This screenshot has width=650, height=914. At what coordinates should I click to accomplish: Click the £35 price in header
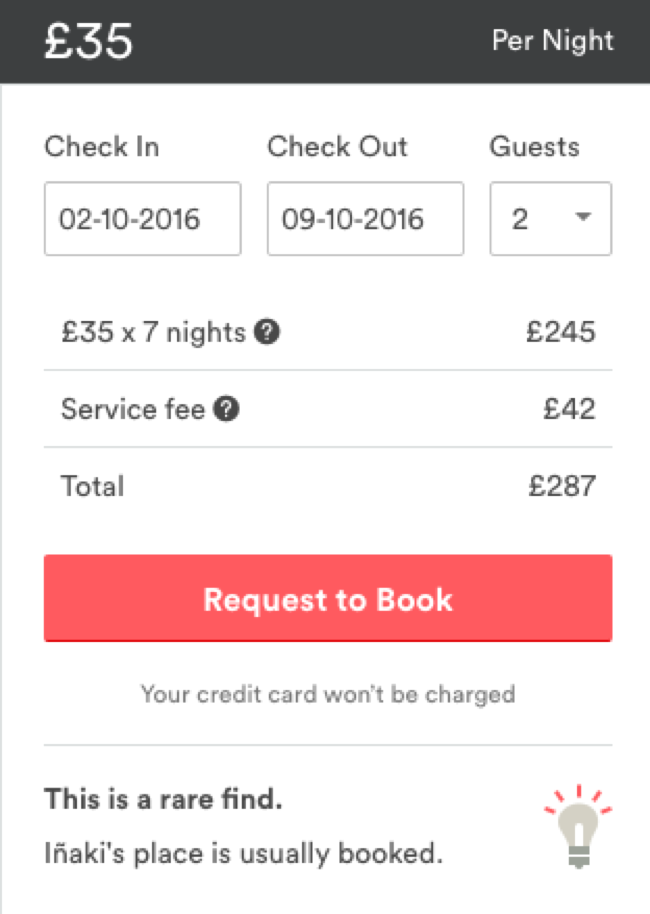(x=89, y=41)
